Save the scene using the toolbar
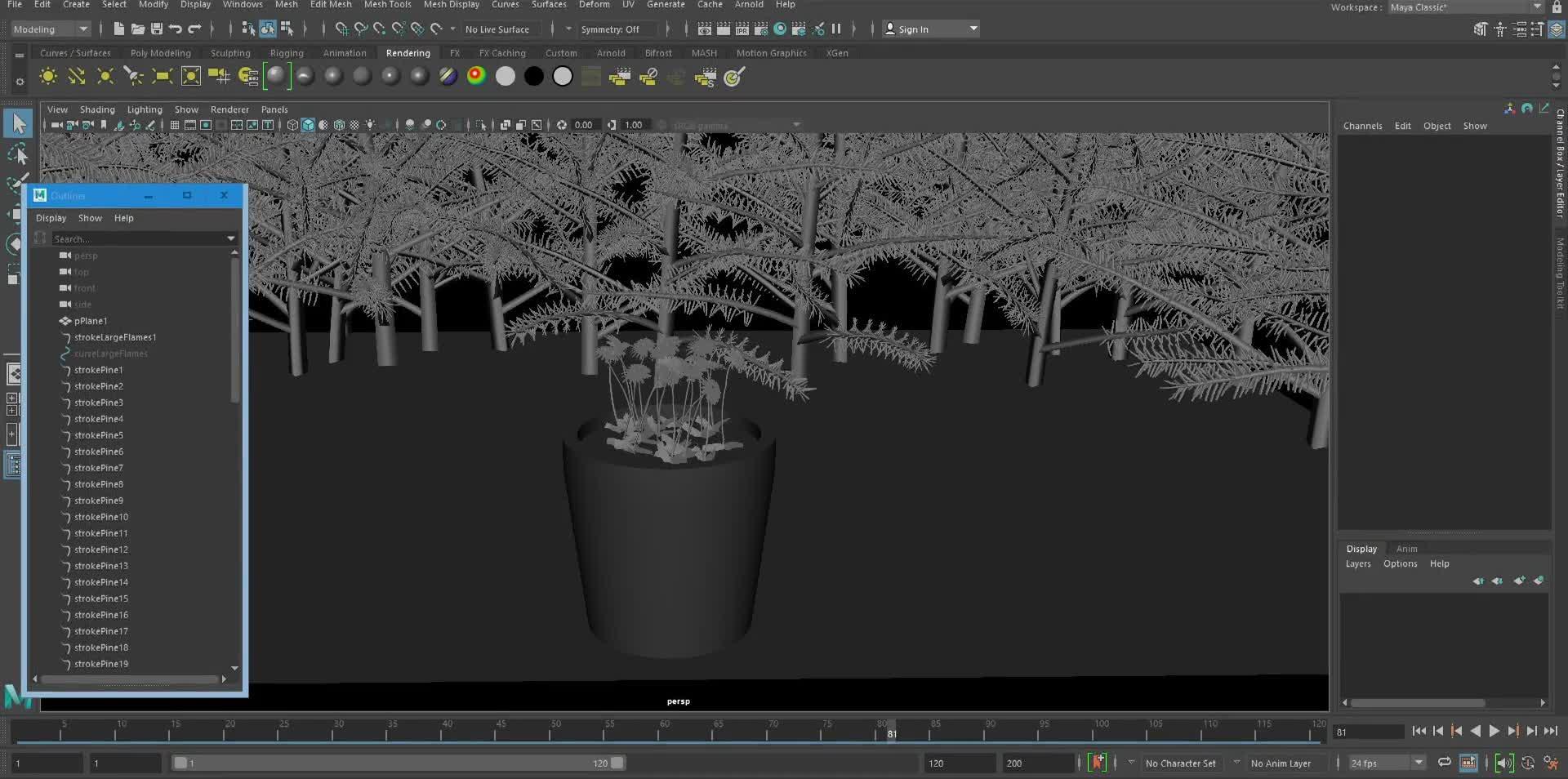 tap(157, 29)
